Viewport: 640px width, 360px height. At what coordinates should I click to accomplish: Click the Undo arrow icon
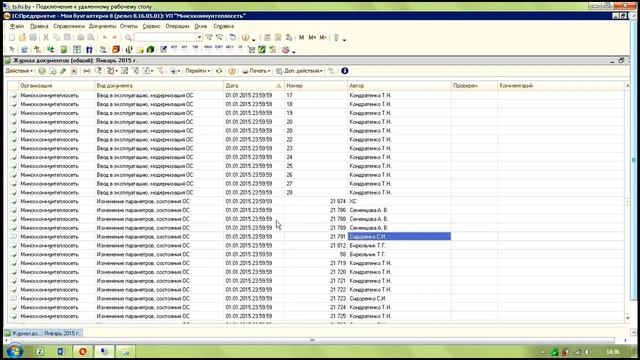pyautogui.click(x=105, y=38)
